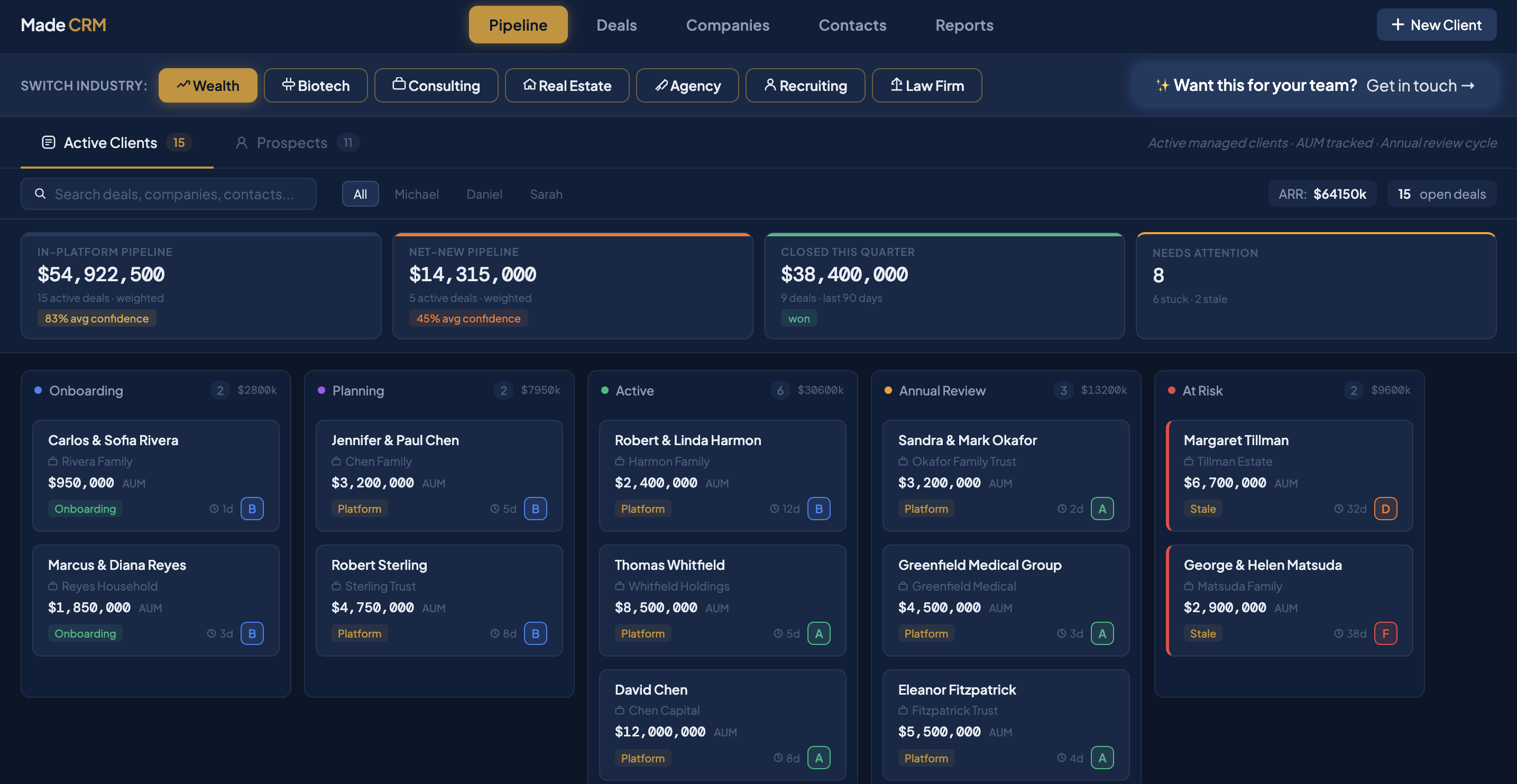Click grade B badge on Jennifer & Paul Chen

tap(535, 509)
